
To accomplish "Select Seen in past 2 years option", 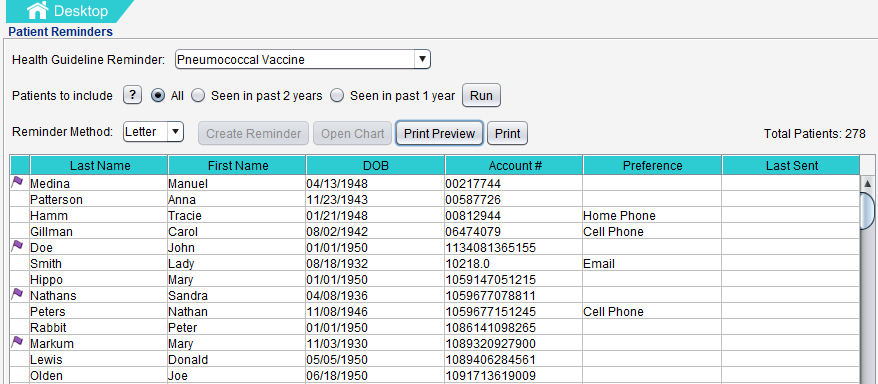I will [198, 96].
